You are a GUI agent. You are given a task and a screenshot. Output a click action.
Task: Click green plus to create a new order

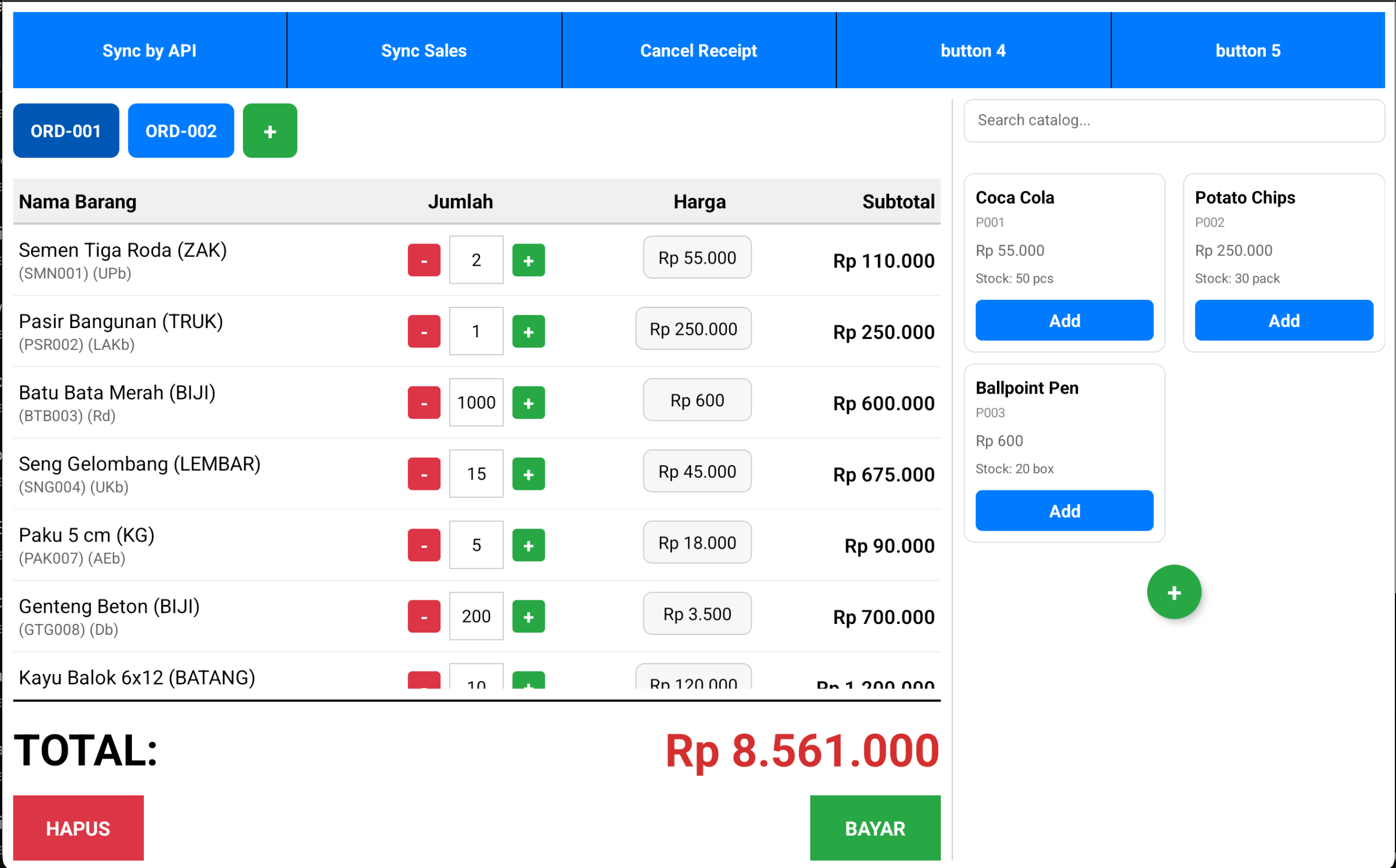(x=269, y=130)
